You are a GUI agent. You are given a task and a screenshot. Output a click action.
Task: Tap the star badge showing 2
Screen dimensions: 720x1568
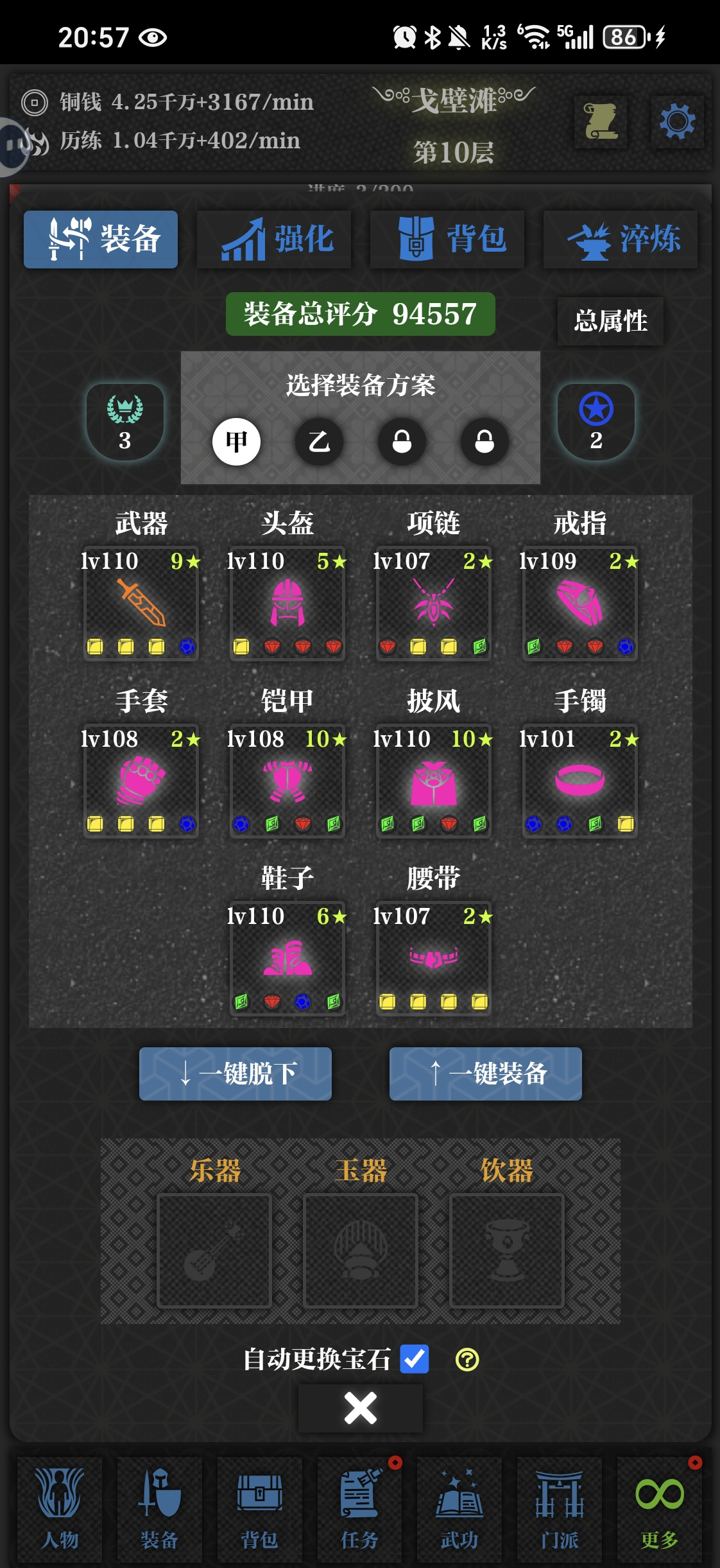pyautogui.click(x=596, y=422)
